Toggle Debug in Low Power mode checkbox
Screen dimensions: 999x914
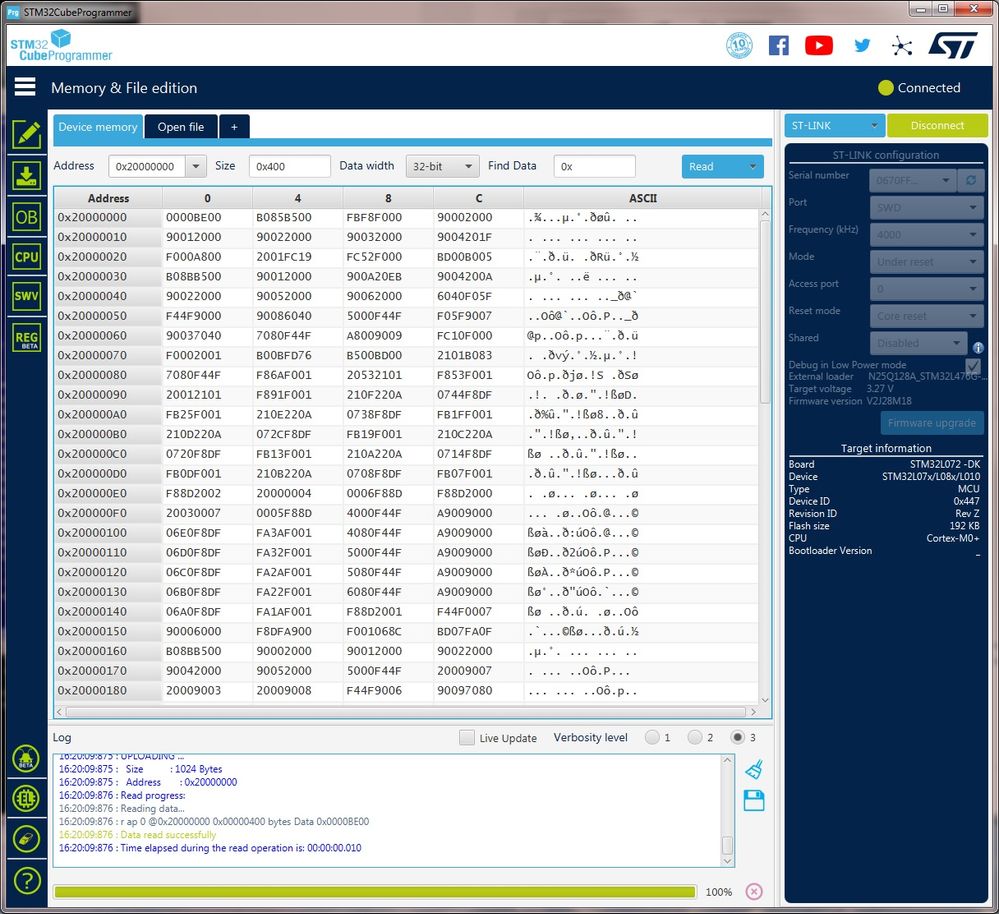(973, 366)
